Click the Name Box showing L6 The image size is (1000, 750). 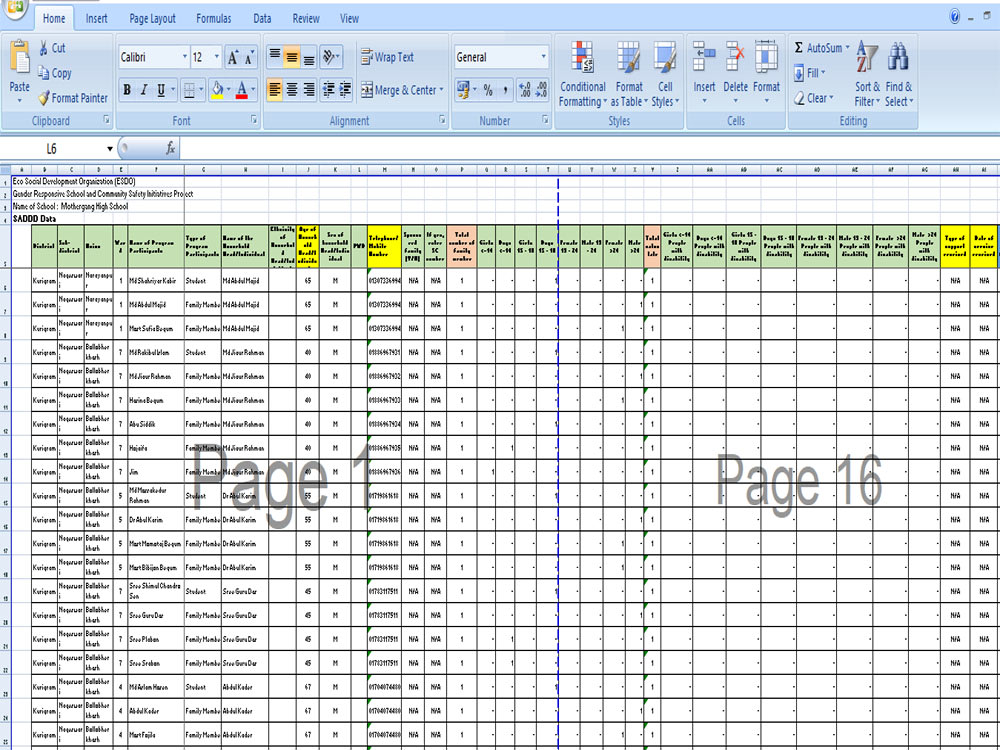52,149
